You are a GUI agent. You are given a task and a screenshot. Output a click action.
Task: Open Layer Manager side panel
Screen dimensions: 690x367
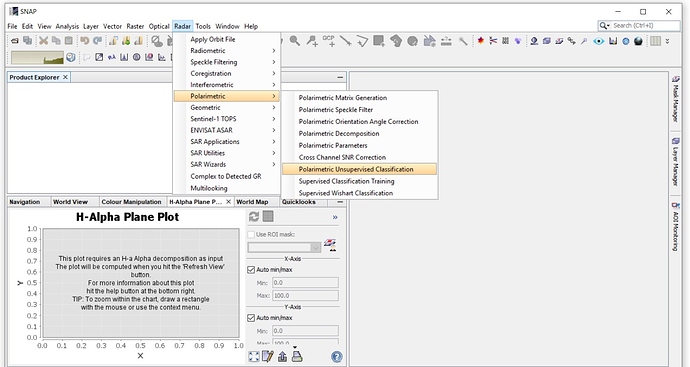pos(675,161)
